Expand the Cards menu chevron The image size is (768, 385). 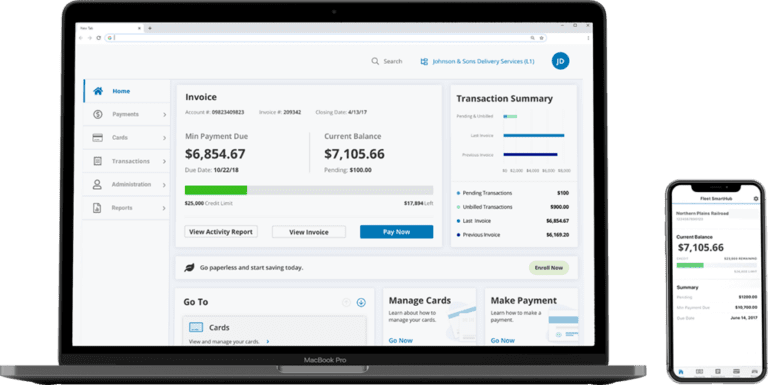click(165, 138)
